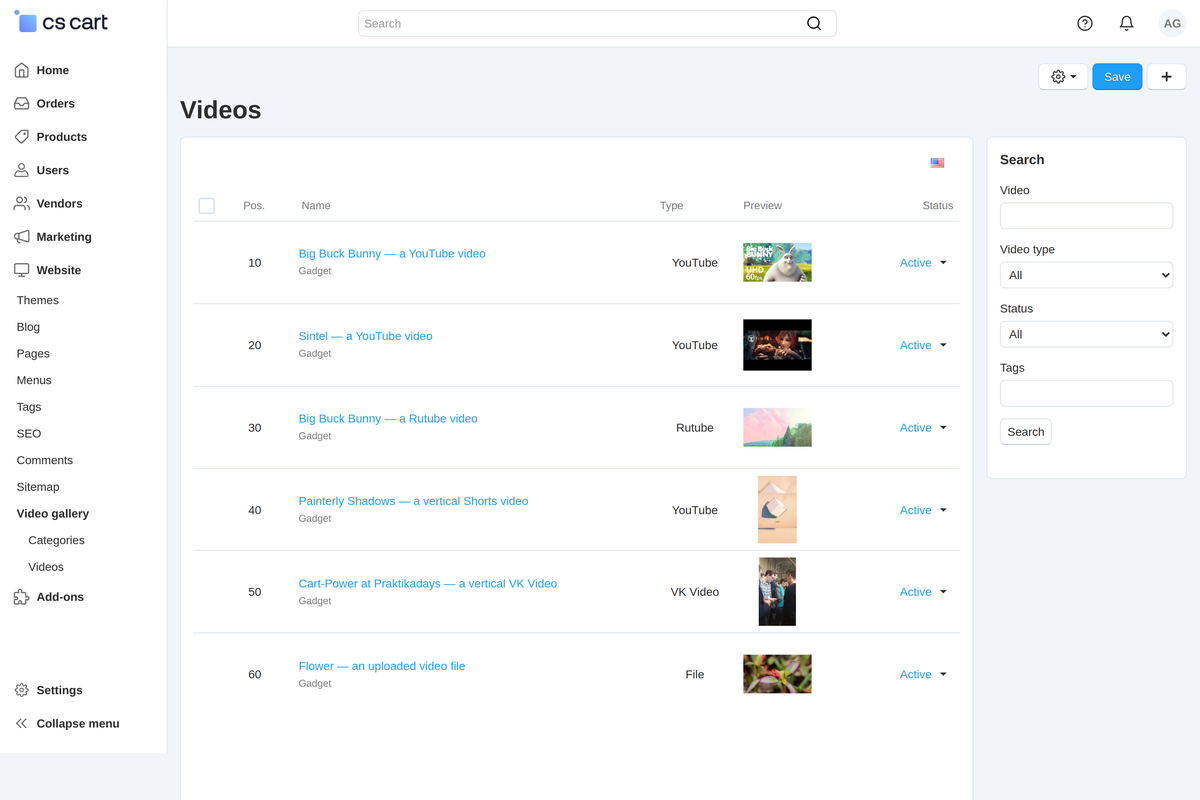Image resolution: width=1200 pixels, height=800 pixels.
Task: Click the Cart-Power Praktikadays preview thumbnail
Action: point(777,592)
